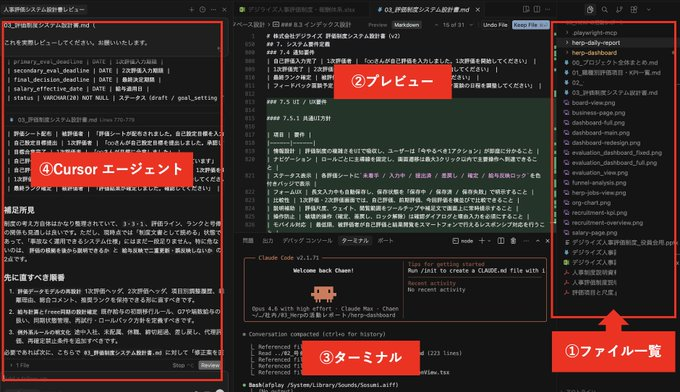Click the Undo File button
Image resolution: width=680 pixels, height=392 pixels.
pyautogui.click(x=495, y=25)
